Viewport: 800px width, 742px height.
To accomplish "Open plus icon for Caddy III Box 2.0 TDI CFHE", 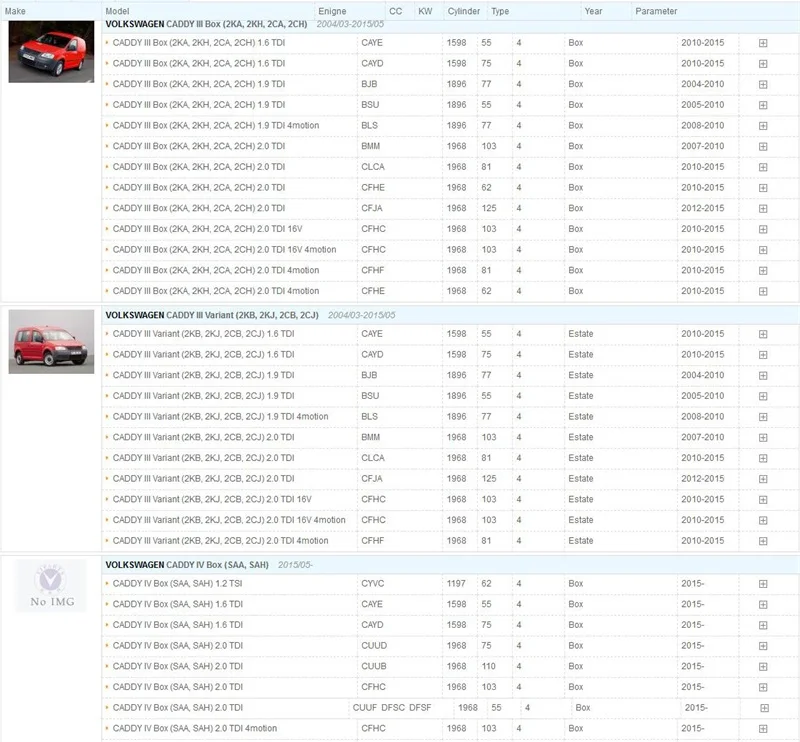I will pos(763,188).
